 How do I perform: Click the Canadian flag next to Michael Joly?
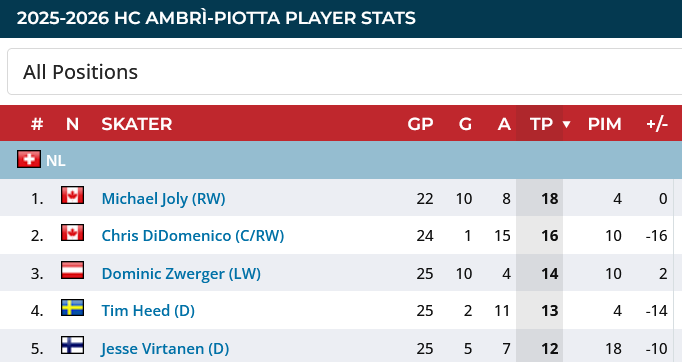click(x=73, y=195)
